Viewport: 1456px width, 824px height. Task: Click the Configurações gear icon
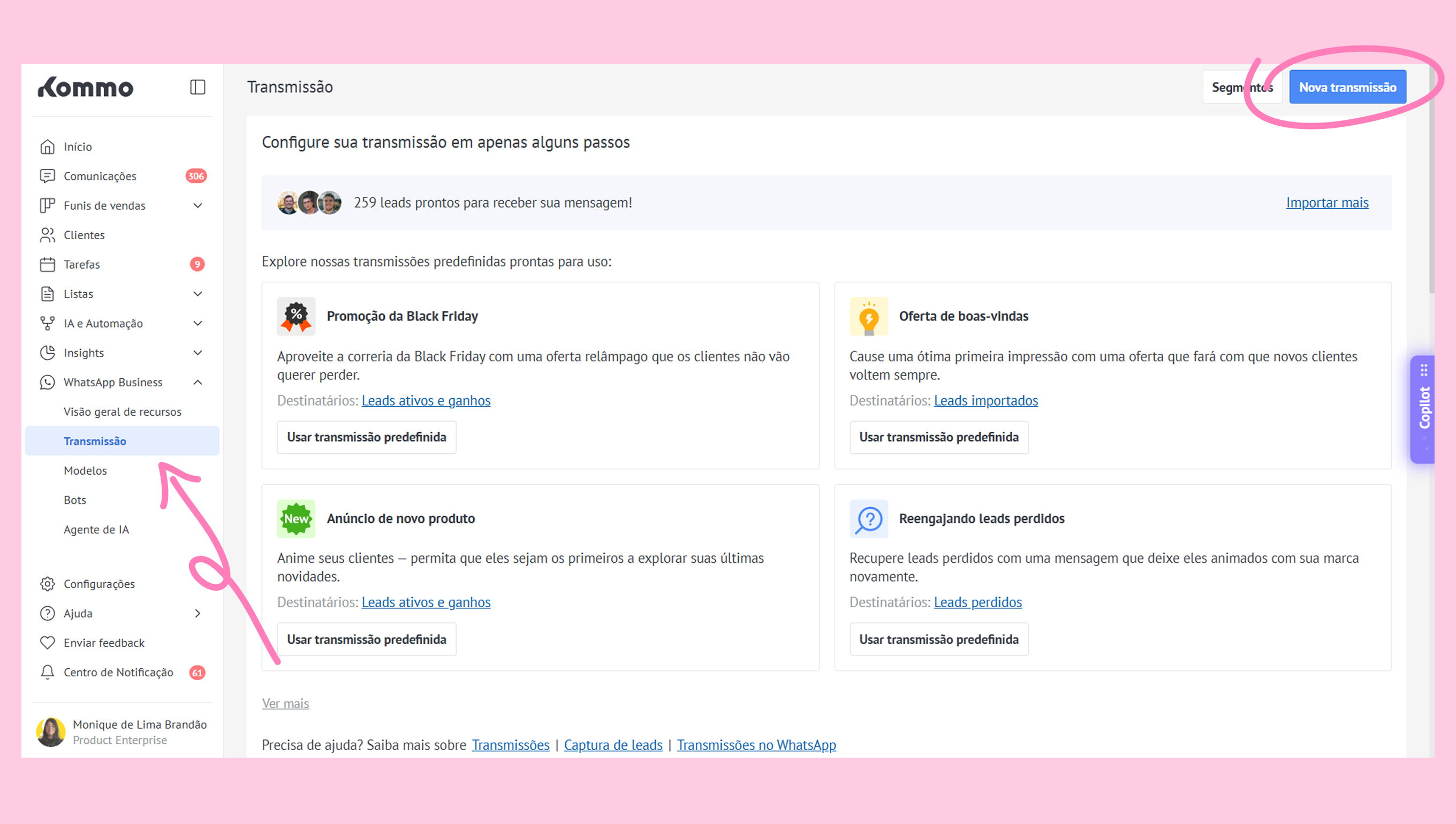[48, 583]
